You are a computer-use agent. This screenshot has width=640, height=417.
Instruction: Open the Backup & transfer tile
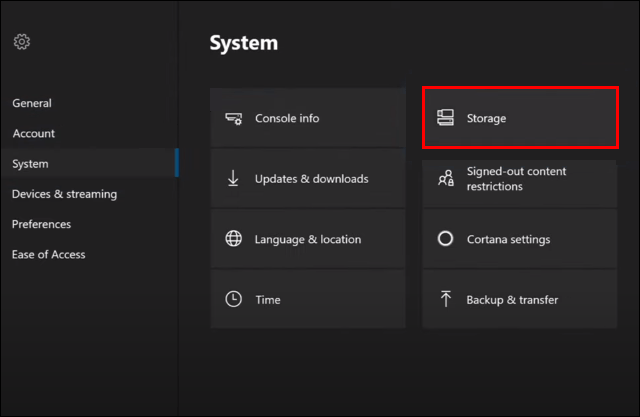(x=520, y=299)
